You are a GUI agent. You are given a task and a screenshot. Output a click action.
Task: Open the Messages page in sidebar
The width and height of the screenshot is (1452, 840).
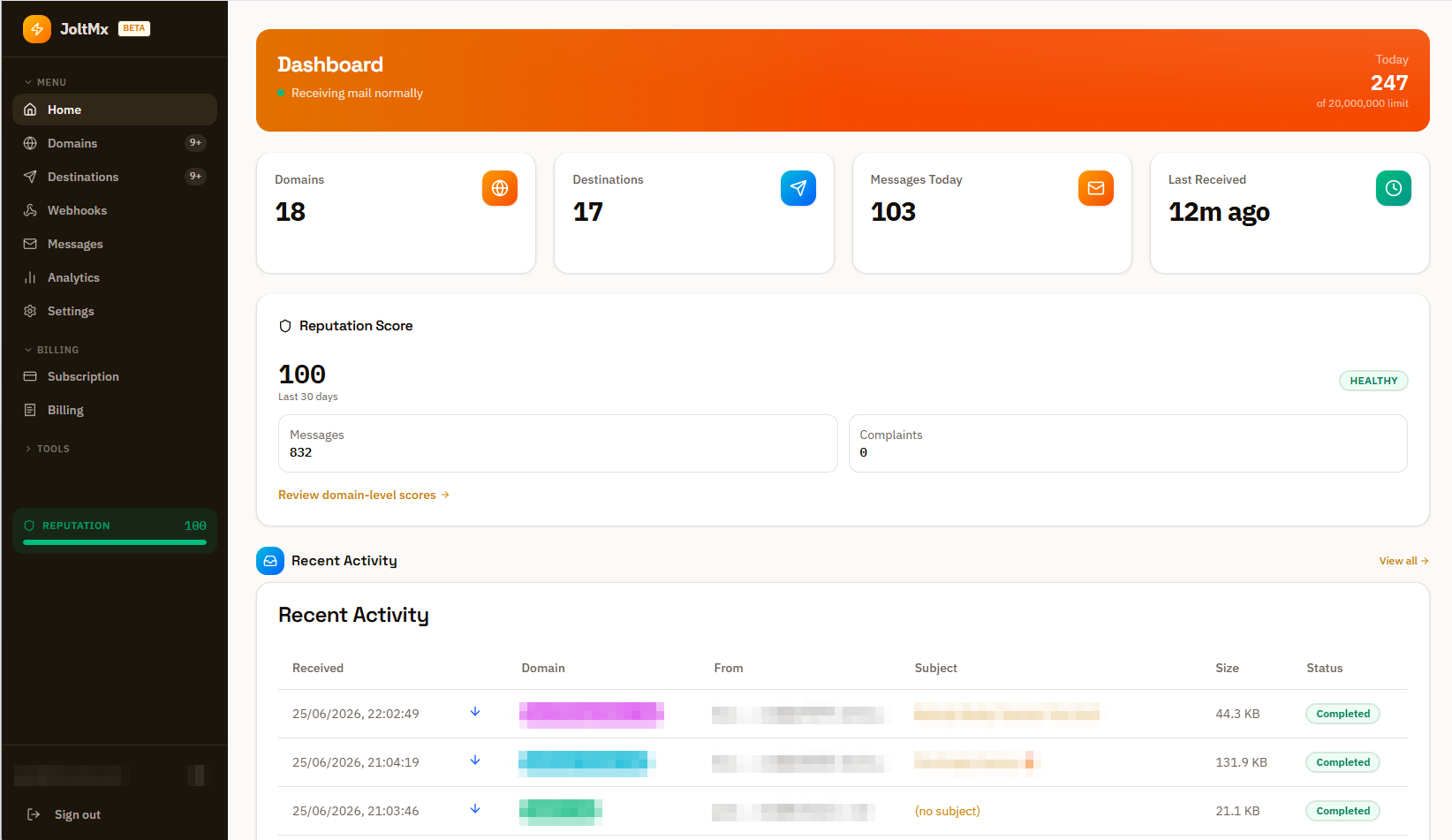coord(115,244)
